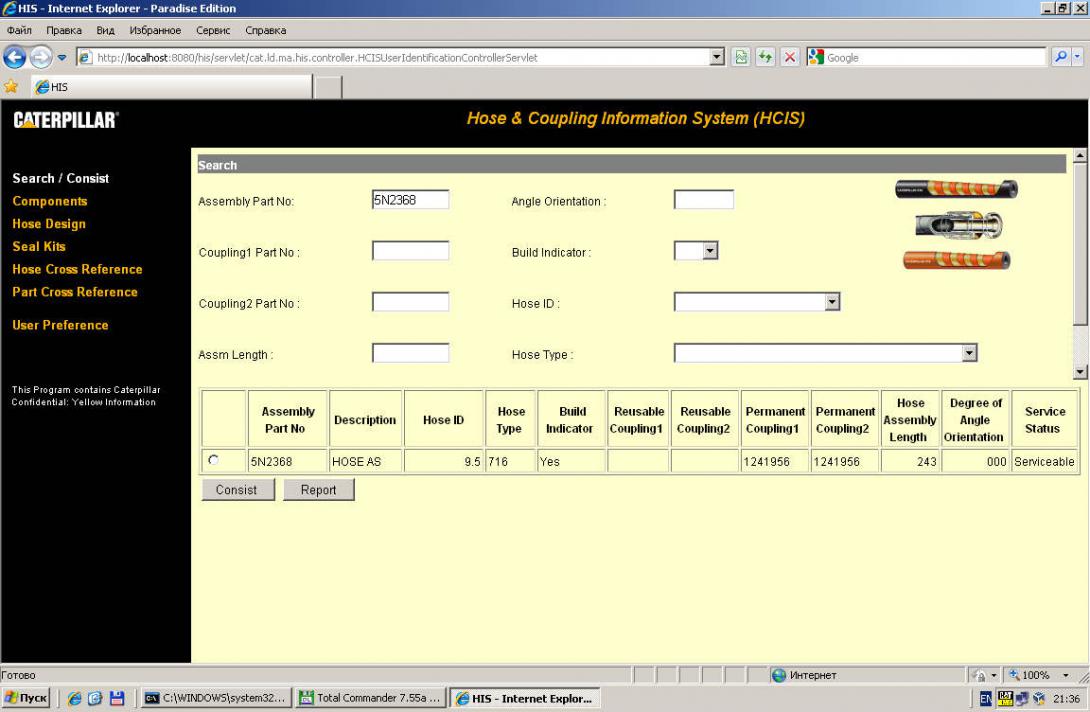Open the Справка menu

coord(266,31)
